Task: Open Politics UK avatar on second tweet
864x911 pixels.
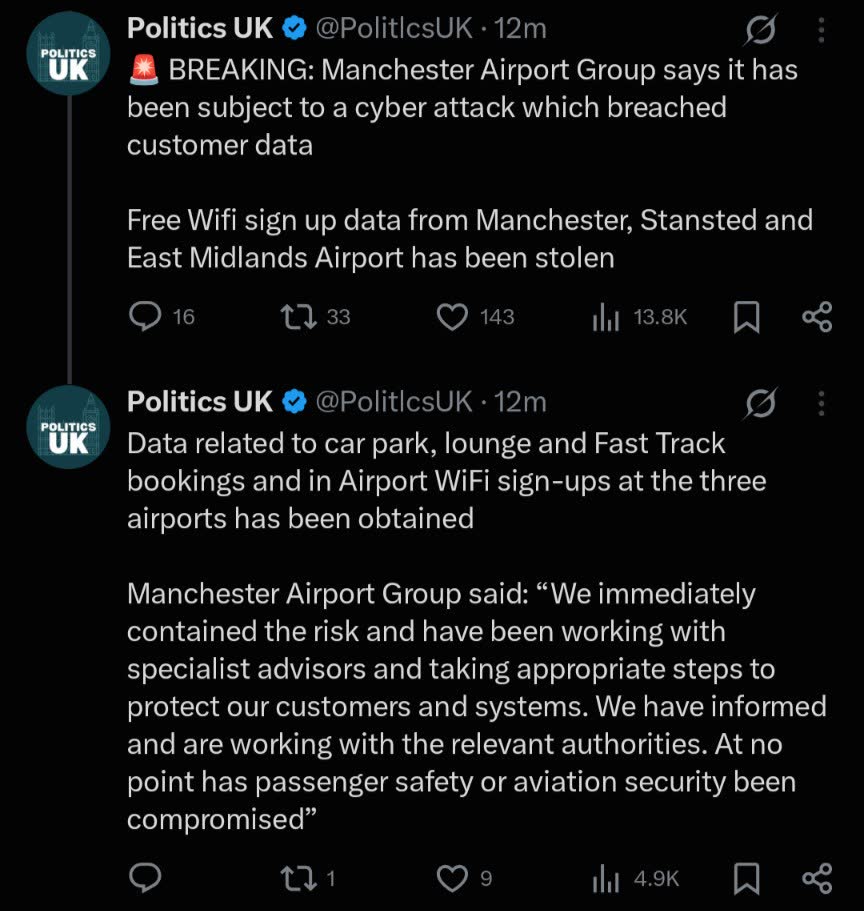Action: click(x=69, y=427)
